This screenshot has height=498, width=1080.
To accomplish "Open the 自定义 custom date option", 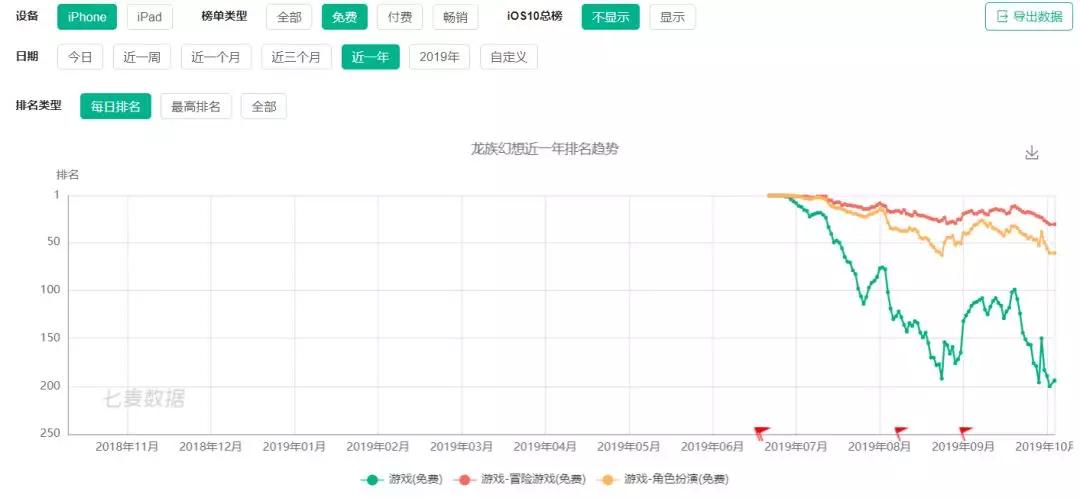I will (x=509, y=57).
